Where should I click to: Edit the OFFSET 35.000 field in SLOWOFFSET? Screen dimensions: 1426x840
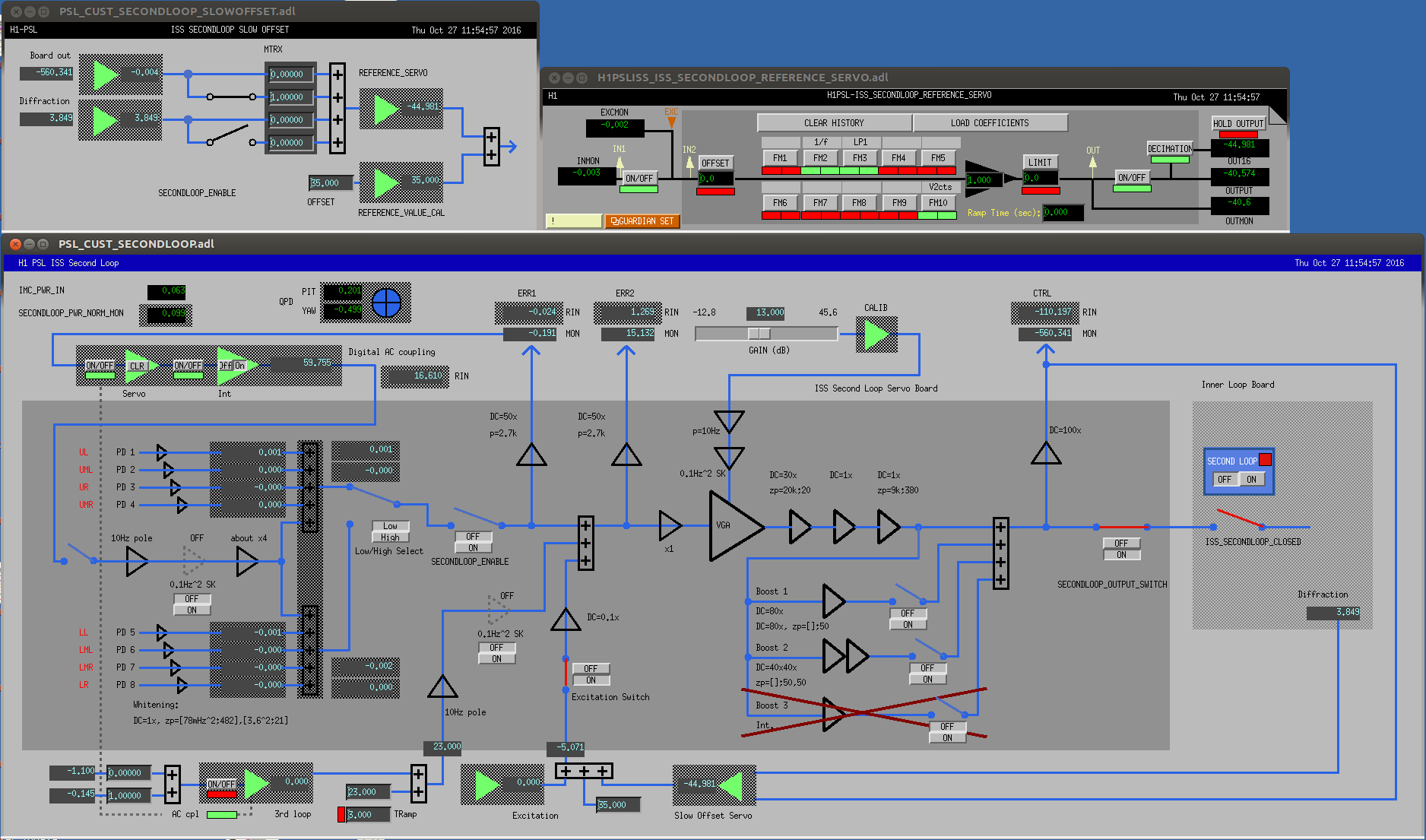click(331, 183)
